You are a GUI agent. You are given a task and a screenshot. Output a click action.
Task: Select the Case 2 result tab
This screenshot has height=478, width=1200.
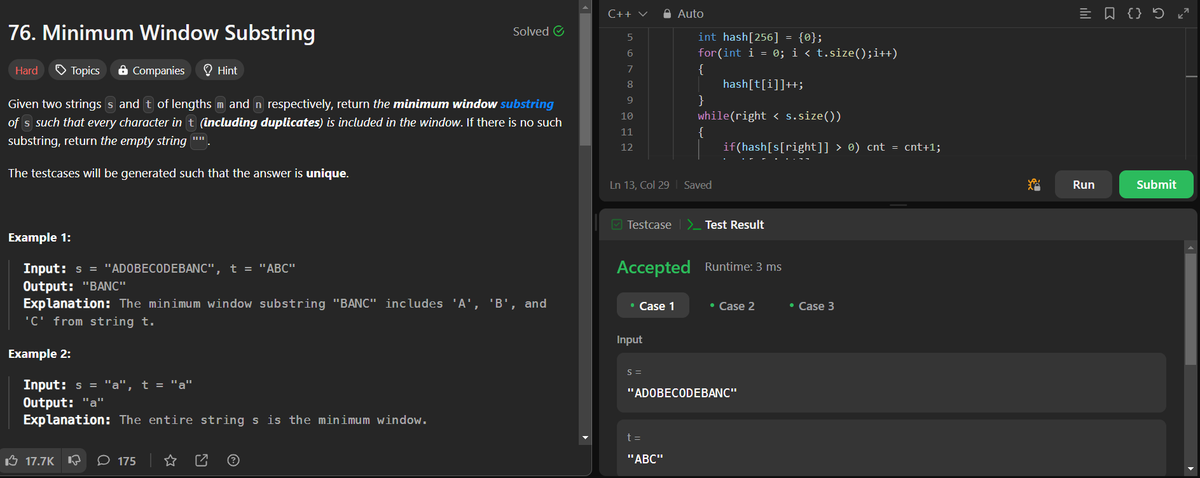click(x=731, y=306)
